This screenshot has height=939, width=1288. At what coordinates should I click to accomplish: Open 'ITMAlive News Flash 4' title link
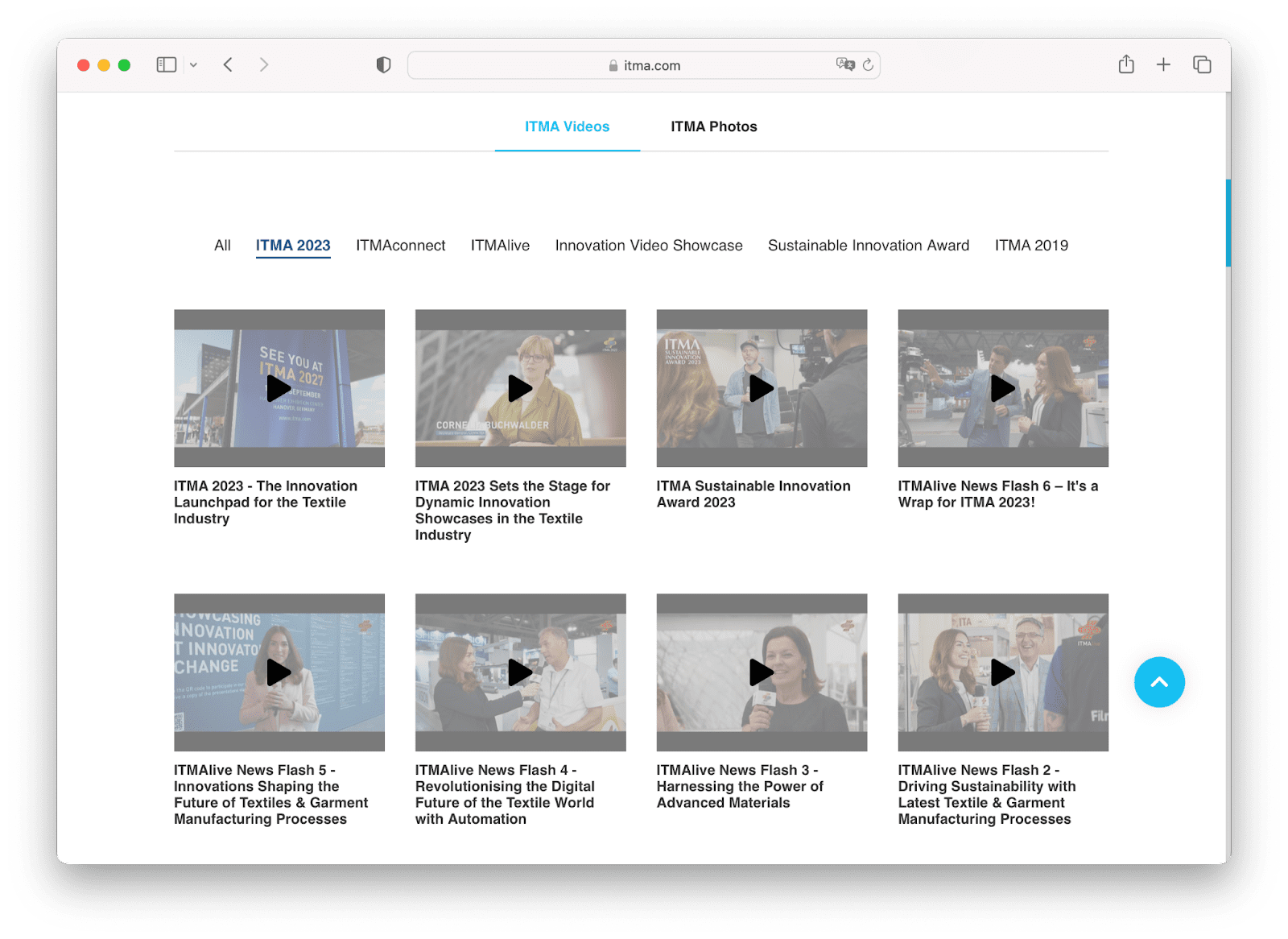(505, 795)
